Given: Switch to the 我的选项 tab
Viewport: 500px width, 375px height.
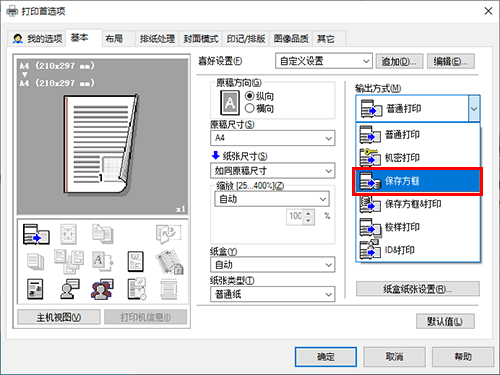Looking at the screenshot, I should pyautogui.click(x=37, y=39).
